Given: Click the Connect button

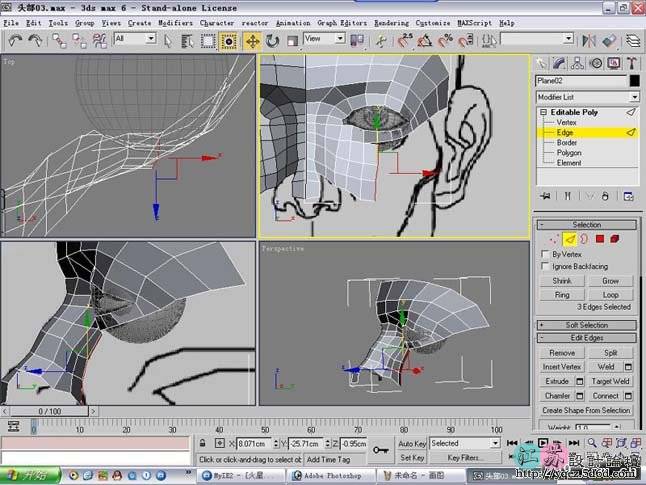Looking at the screenshot, I should point(606,396).
